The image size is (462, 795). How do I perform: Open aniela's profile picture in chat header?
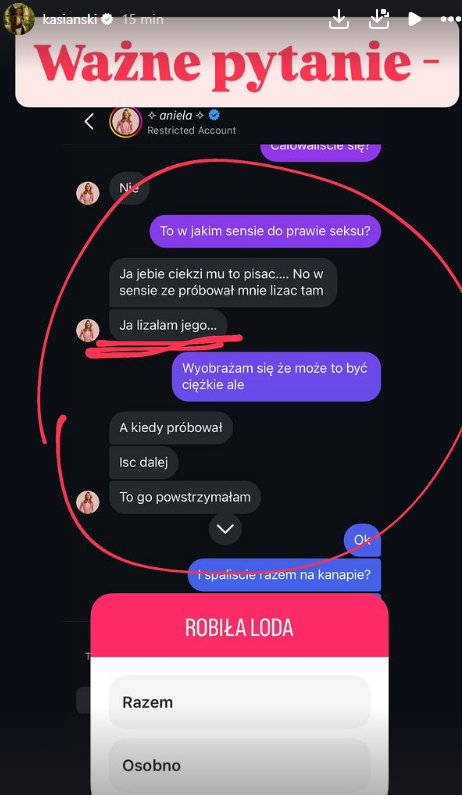[125, 122]
